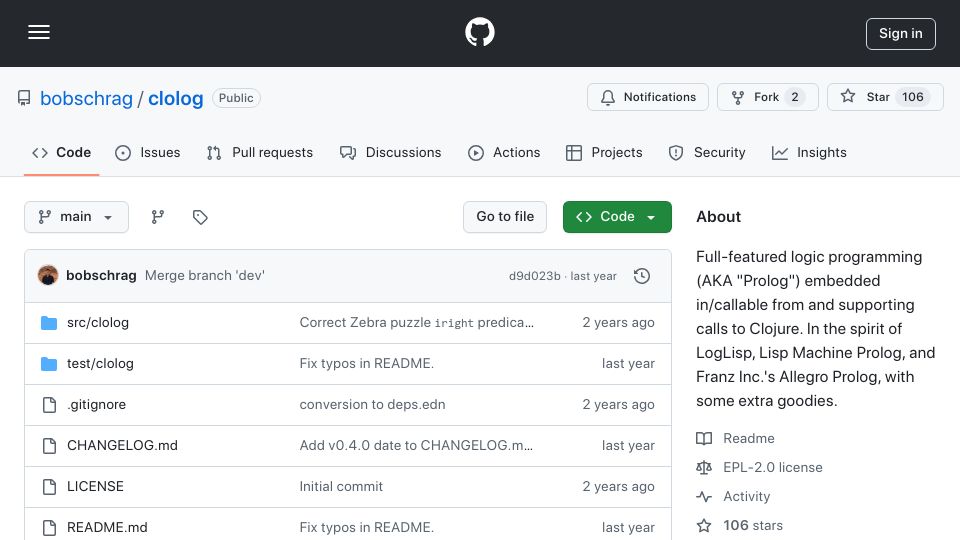The height and width of the screenshot is (540, 960).
Task: Open bobschrag owner profile link
Action: (86, 98)
